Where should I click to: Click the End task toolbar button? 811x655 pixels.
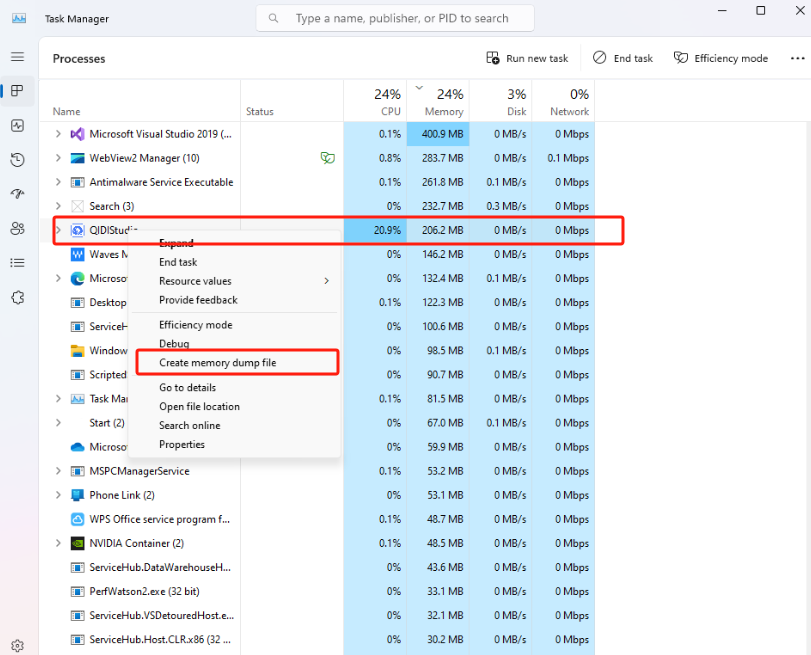point(622,58)
